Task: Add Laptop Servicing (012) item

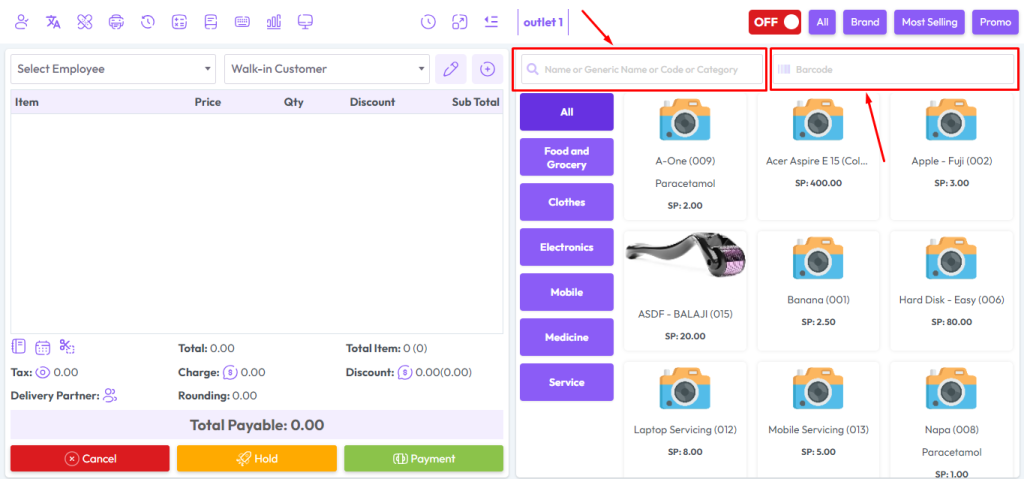Action: tap(685, 420)
